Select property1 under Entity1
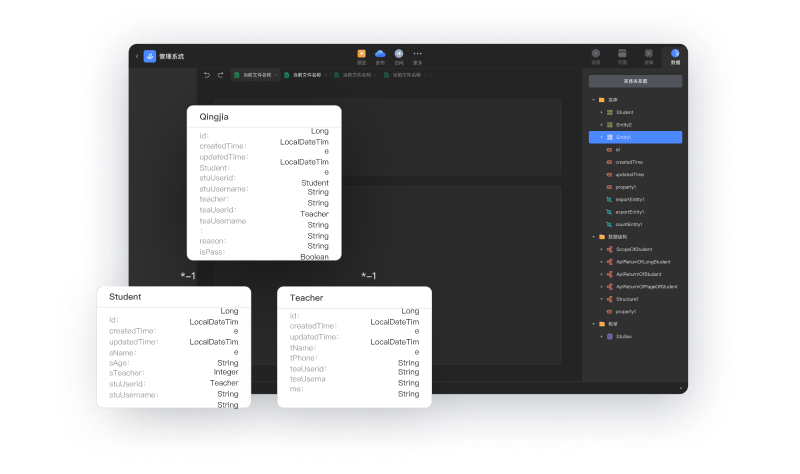Viewport: 800px width, 474px height. pyautogui.click(x=626, y=187)
